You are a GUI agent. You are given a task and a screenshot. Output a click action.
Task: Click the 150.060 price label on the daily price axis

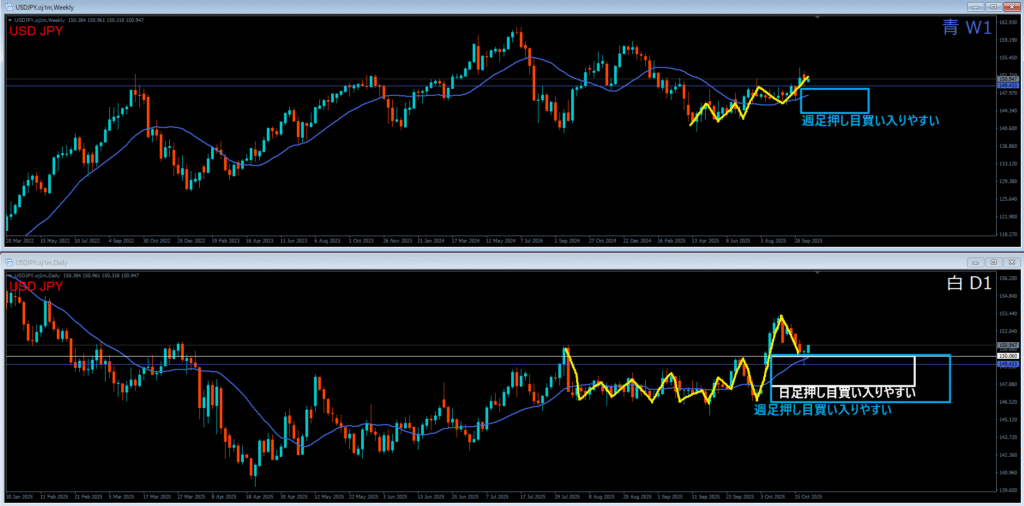tap(1007, 356)
